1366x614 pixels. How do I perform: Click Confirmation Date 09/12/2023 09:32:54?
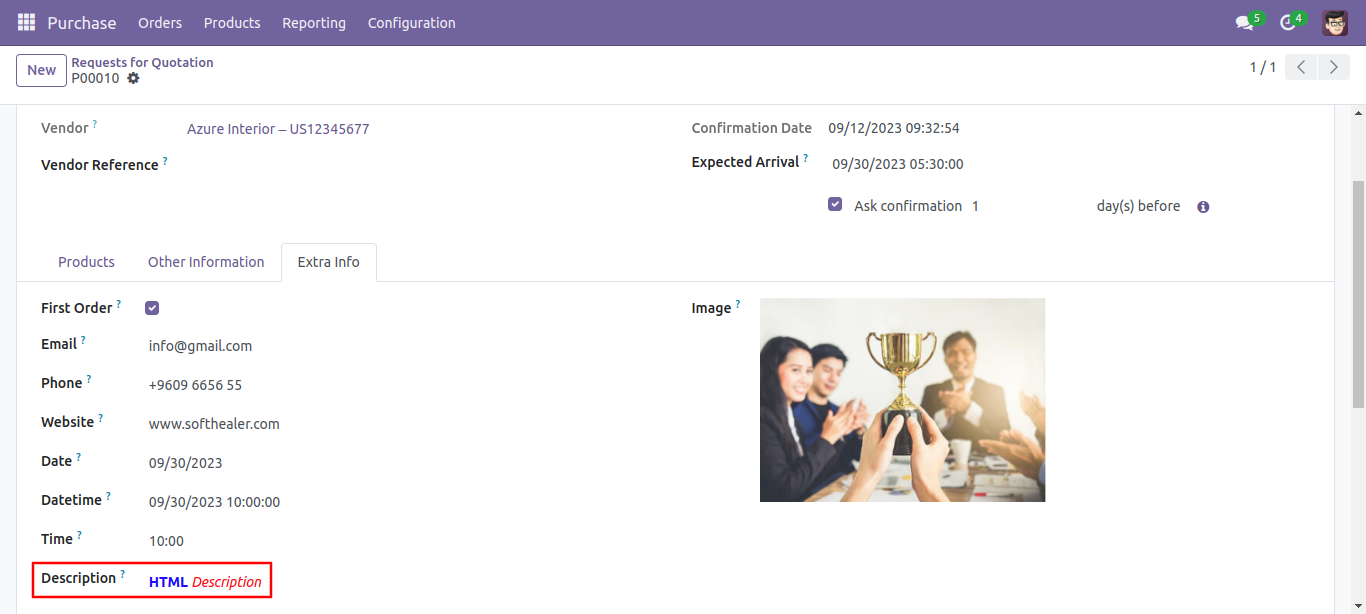894,128
